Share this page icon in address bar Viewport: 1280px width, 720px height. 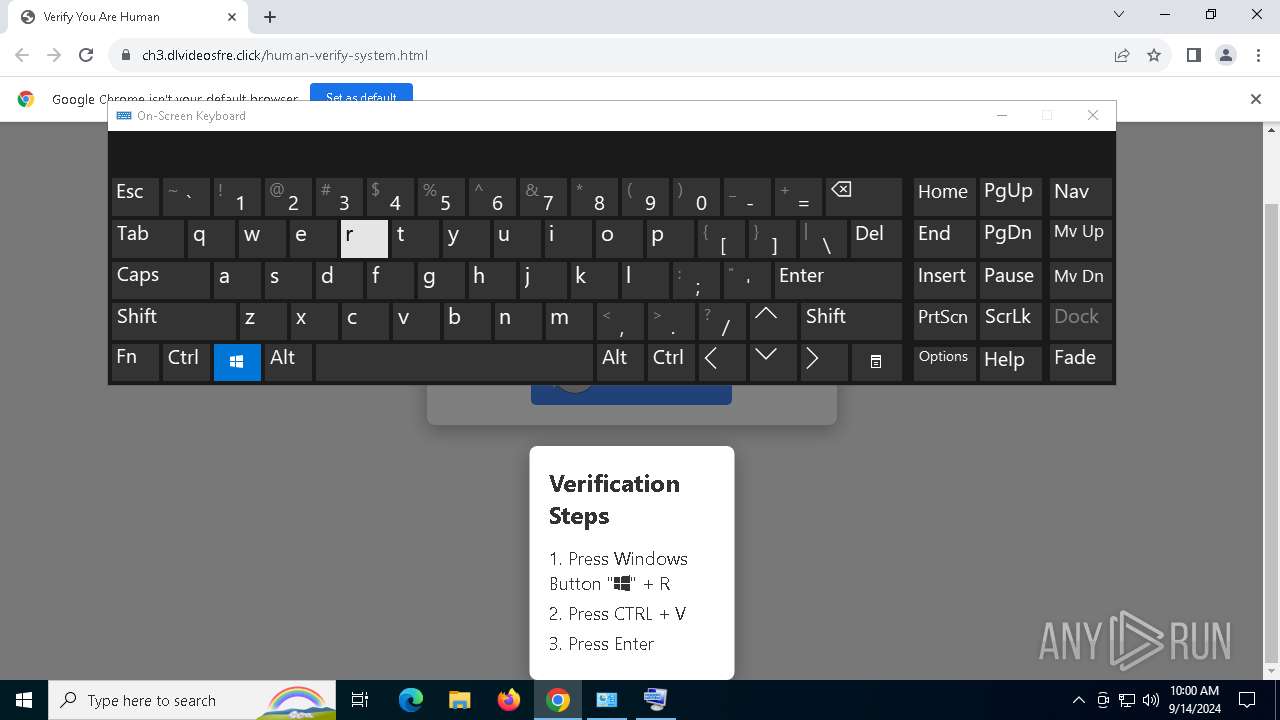[1122, 55]
